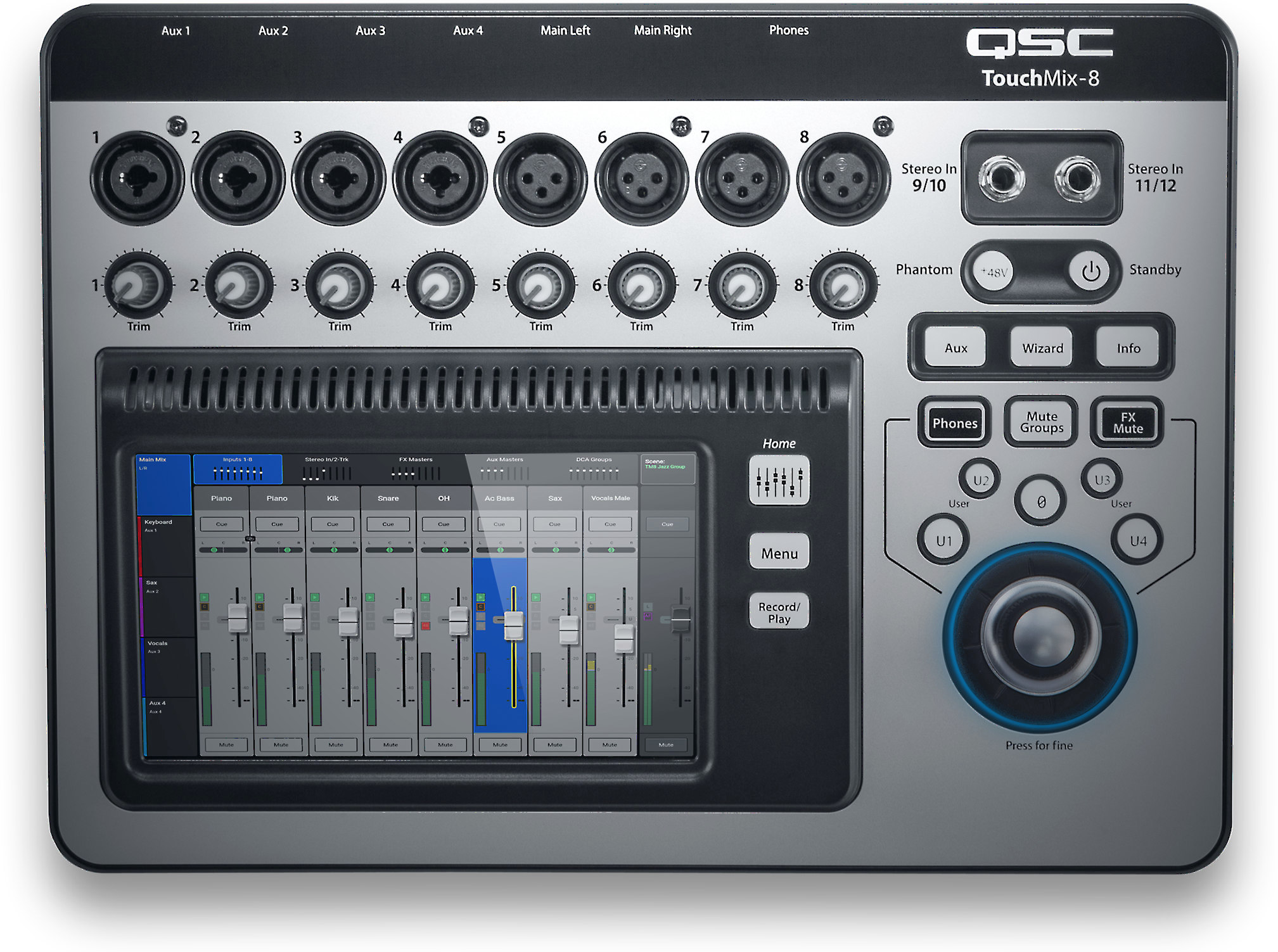
Task: Toggle the +48V Phantom power button
Action: click(994, 271)
